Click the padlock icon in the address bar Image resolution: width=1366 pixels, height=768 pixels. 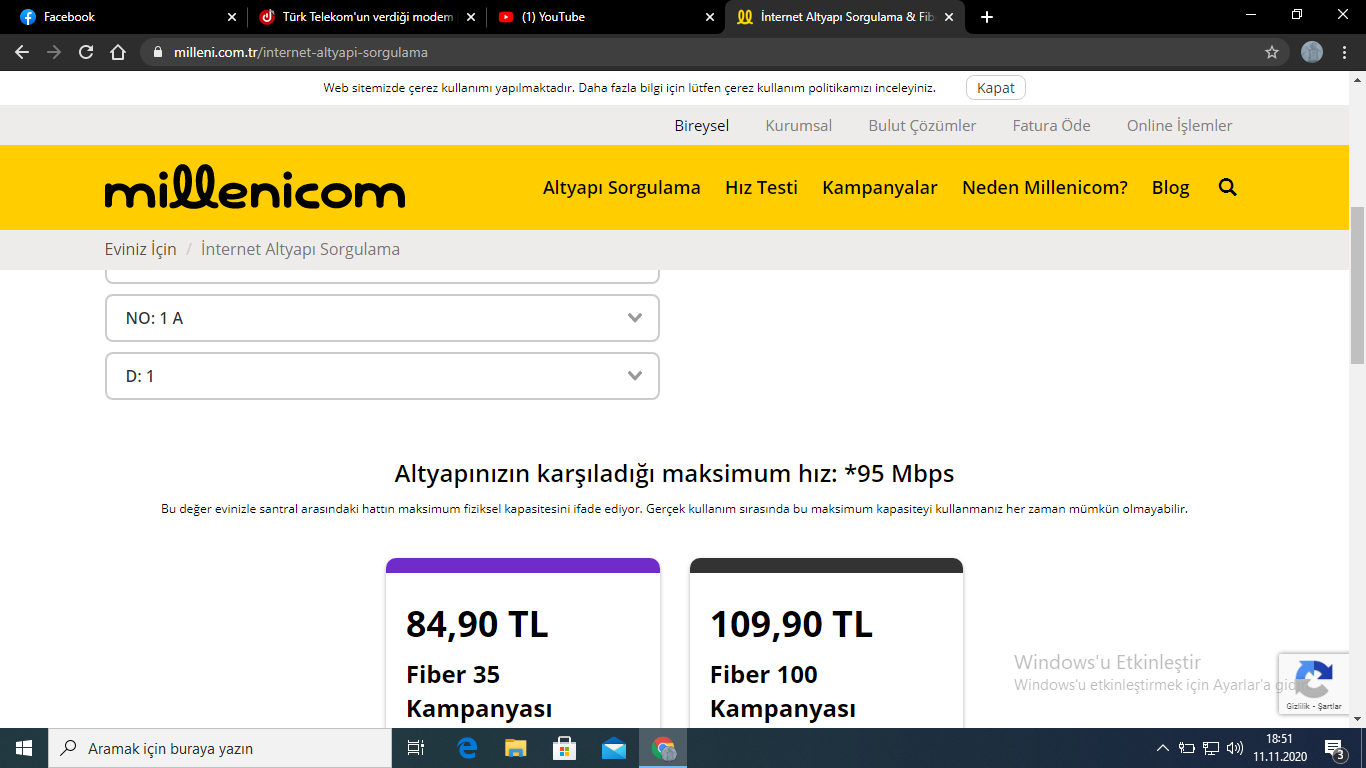coord(158,52)
